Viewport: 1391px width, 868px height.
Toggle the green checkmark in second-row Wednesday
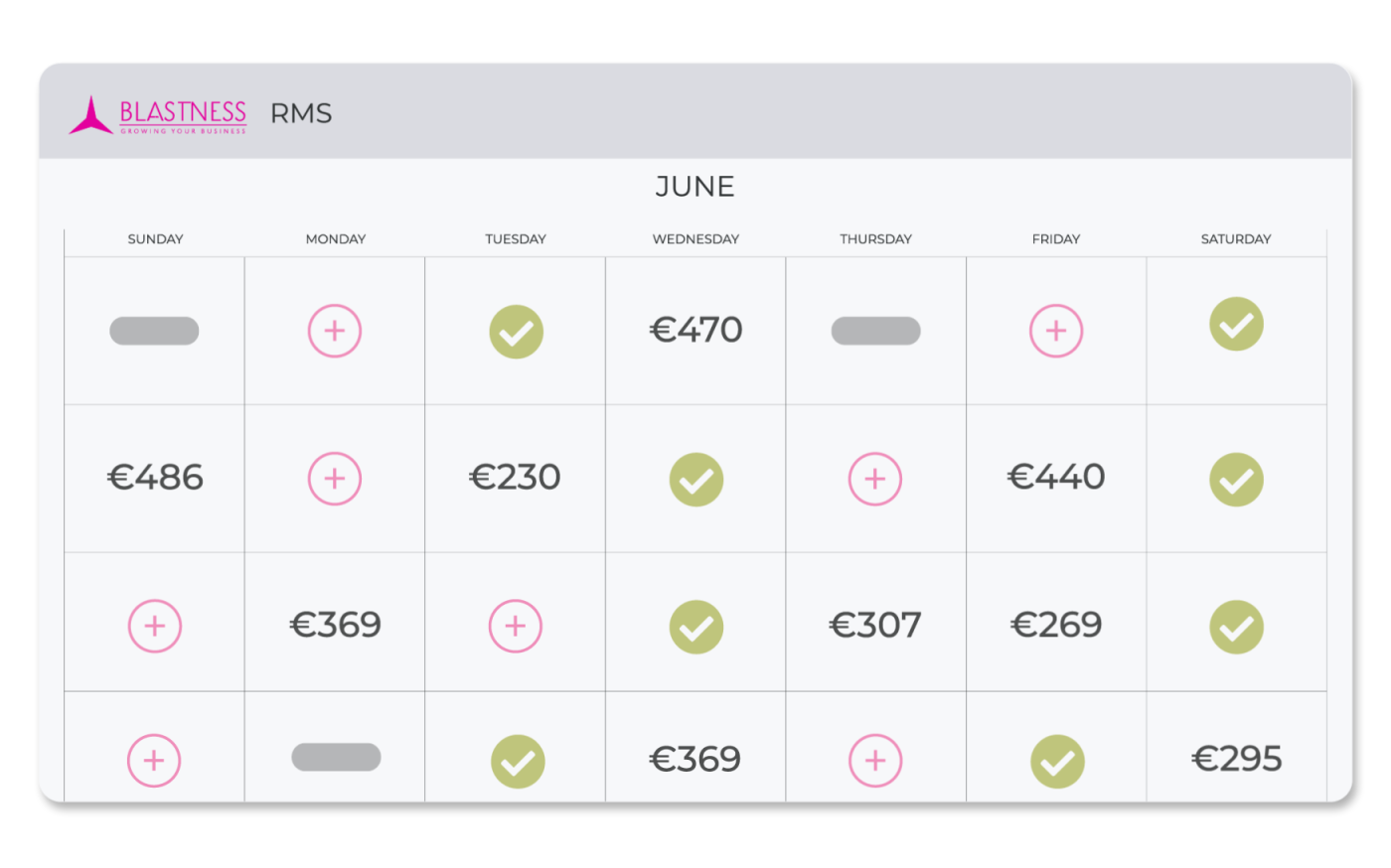click(696, 480)
